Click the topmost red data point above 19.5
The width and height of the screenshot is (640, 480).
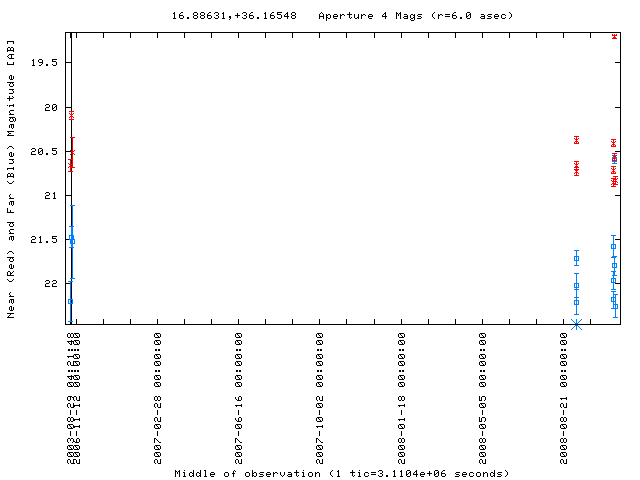click(x=614, y=37)
